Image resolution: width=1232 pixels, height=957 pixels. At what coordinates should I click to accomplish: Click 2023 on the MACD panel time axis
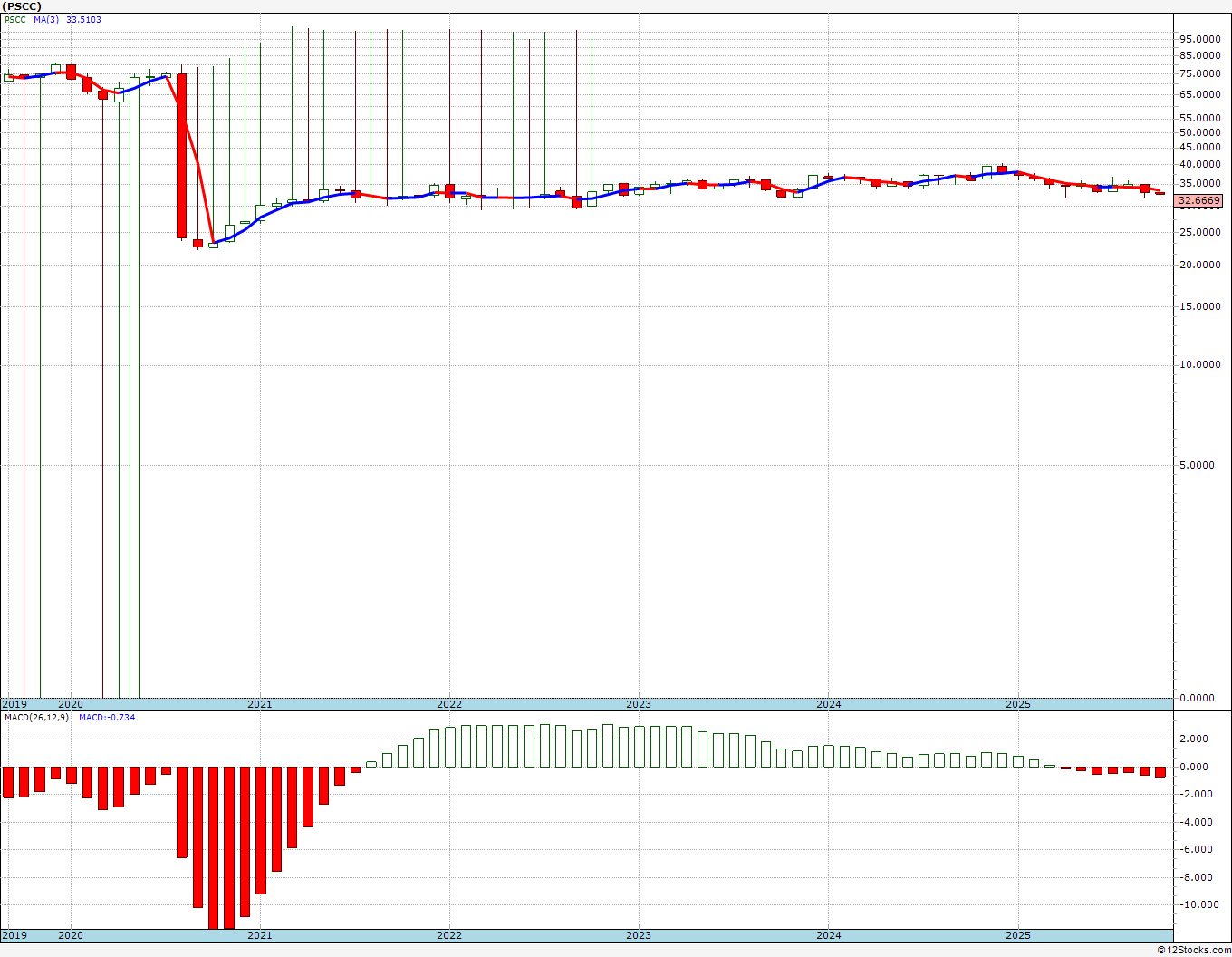point(639,935)
